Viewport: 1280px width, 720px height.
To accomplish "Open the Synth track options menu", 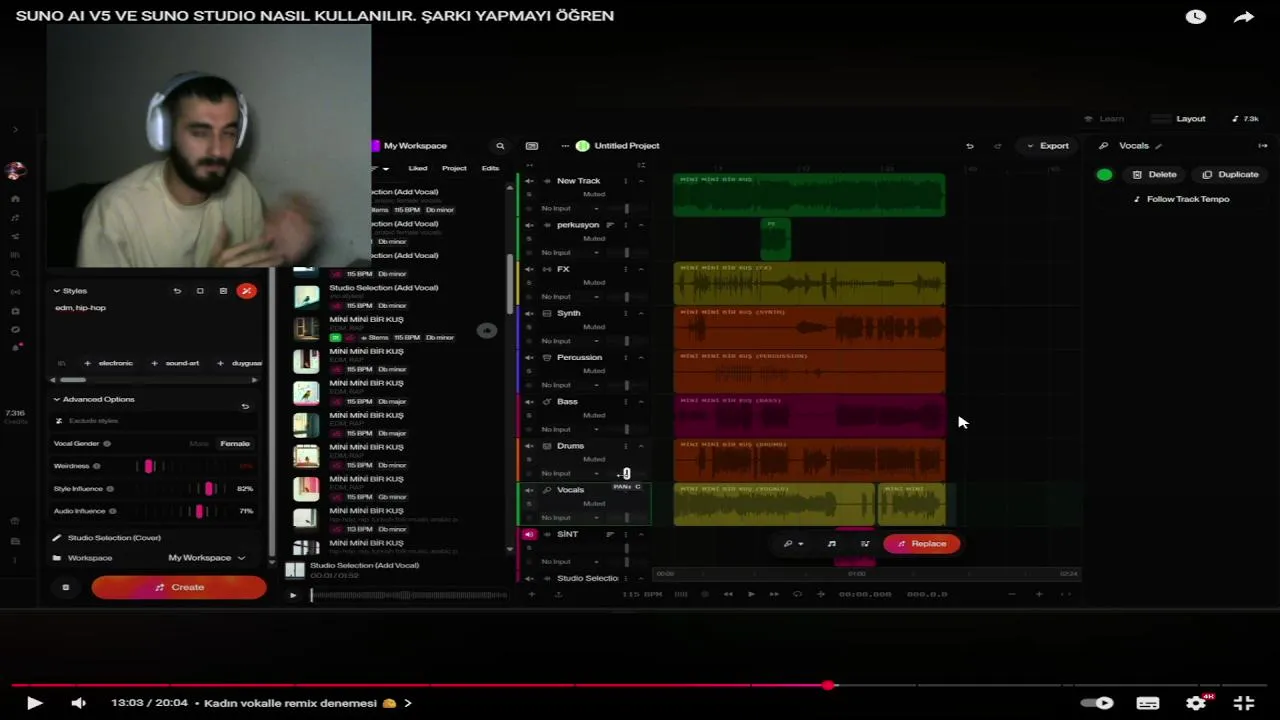I will point(626,313).
